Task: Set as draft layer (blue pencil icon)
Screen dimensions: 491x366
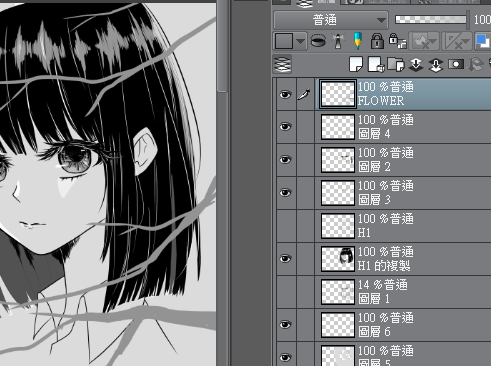Action: (357, 41)
